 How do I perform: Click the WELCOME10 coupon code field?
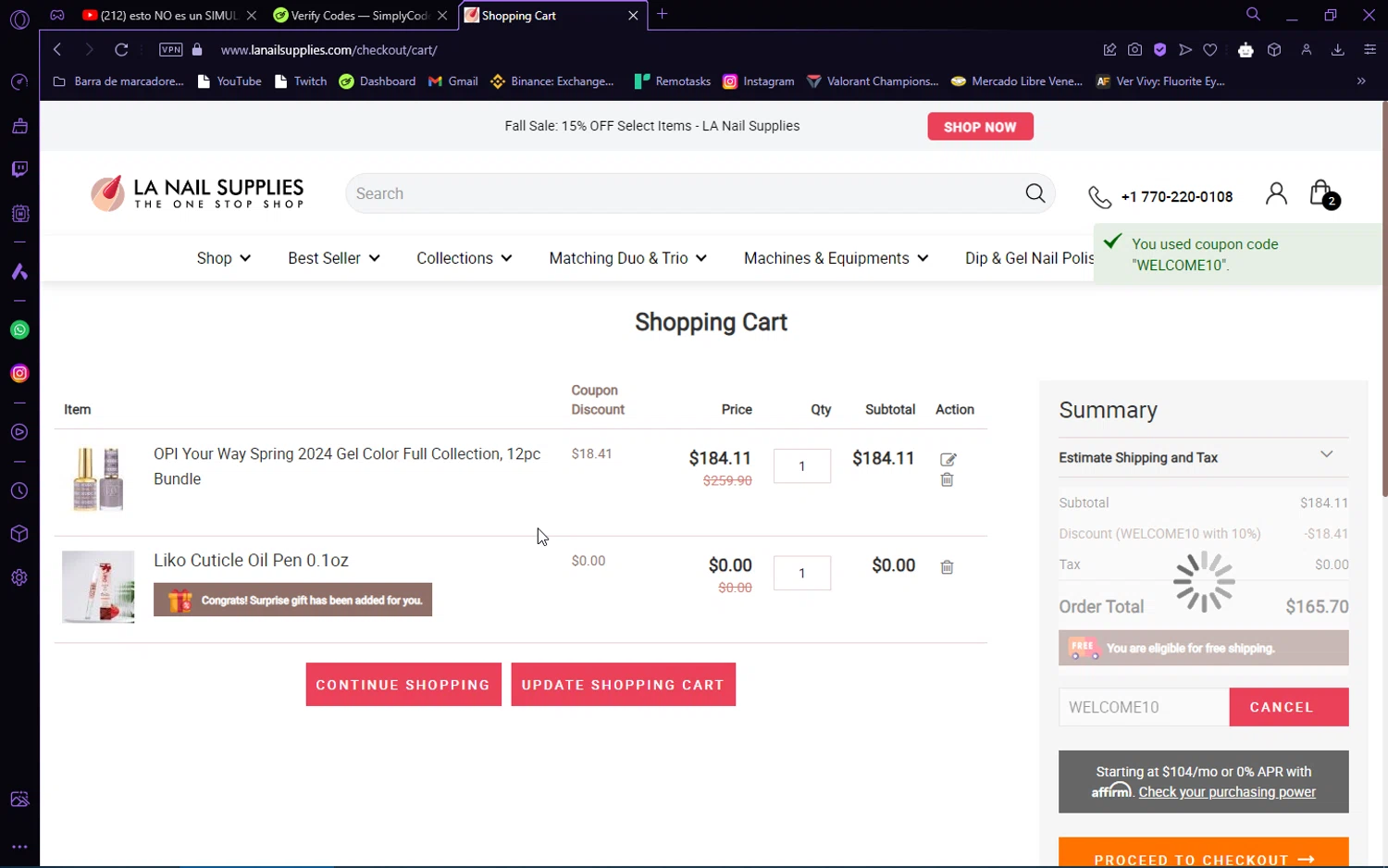click(x=1144, y=707)
